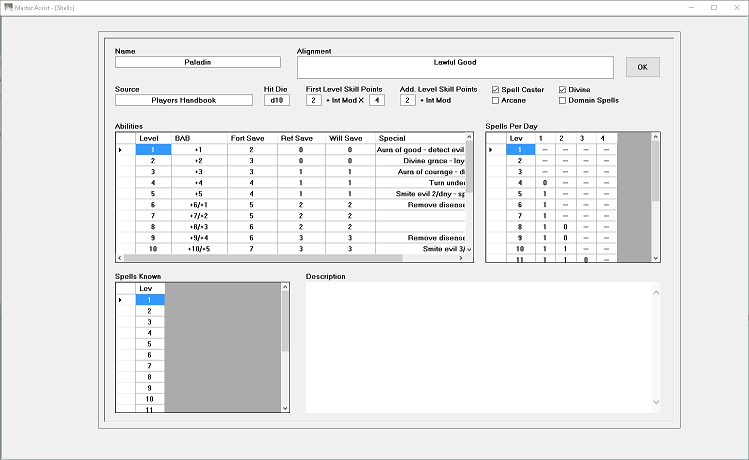749x460 pixels.
Task: Click Add. Level Skill Points value field
Action: [x=407, y=100]
